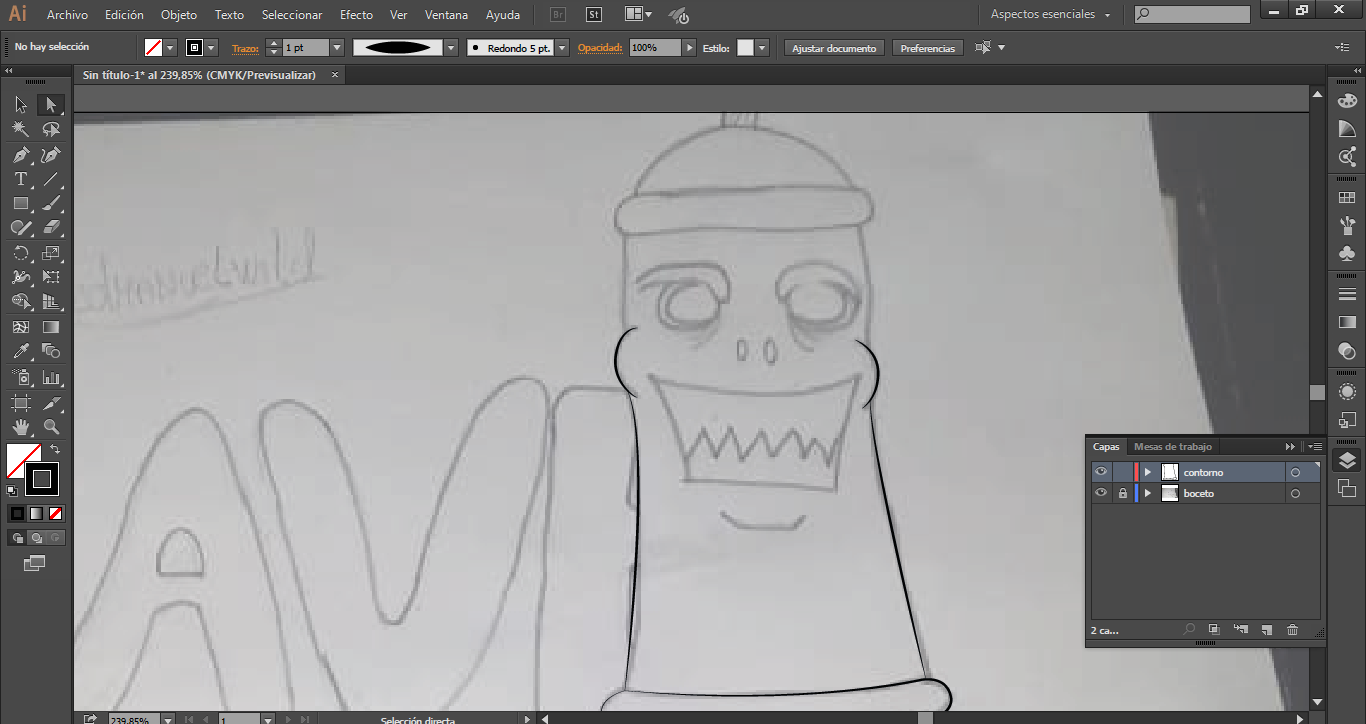Viewport: 1366px width, 724px height.
Task: Switch to the Mesas de trabajo tab
Action: (x=1172, y=447)
